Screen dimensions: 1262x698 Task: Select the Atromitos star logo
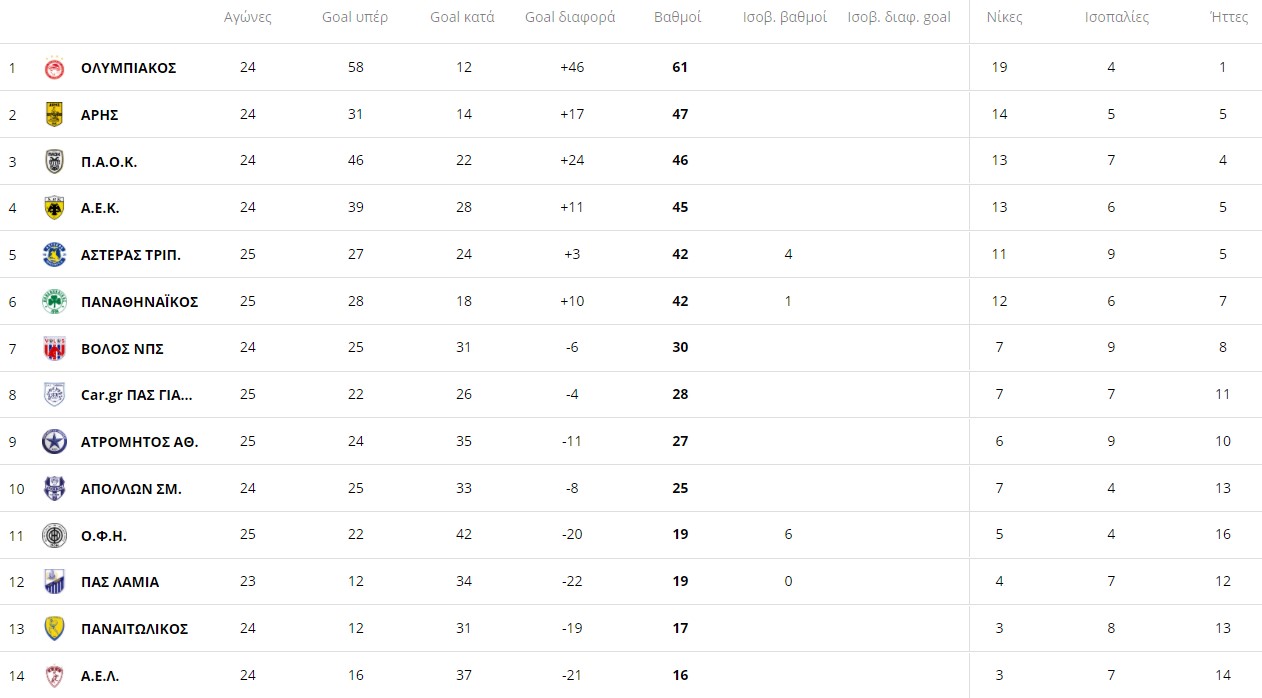(54, 442)
